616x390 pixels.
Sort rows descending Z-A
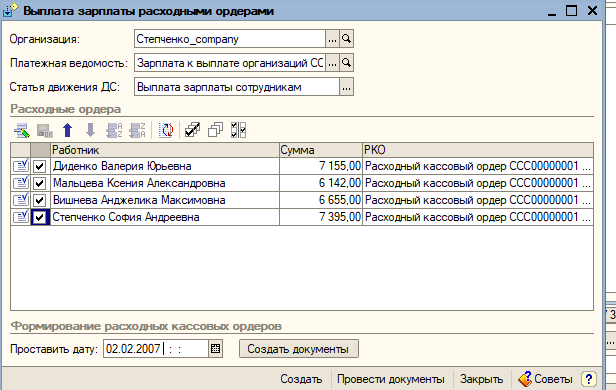point(137,130)
